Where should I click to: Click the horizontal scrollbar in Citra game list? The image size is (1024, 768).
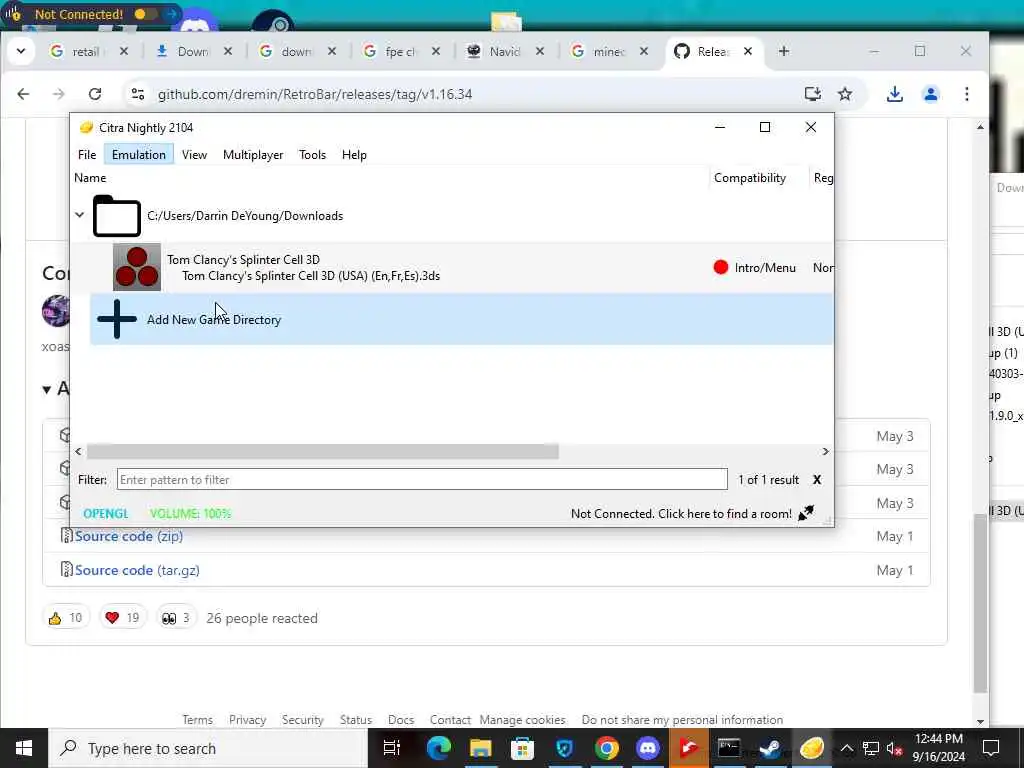click(x=323, y=451)
